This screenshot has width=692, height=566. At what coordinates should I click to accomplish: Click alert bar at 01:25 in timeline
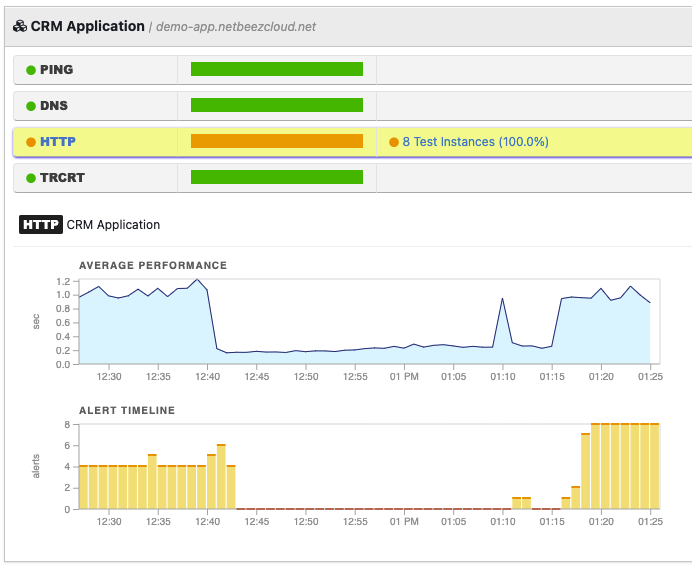[654, 466]
